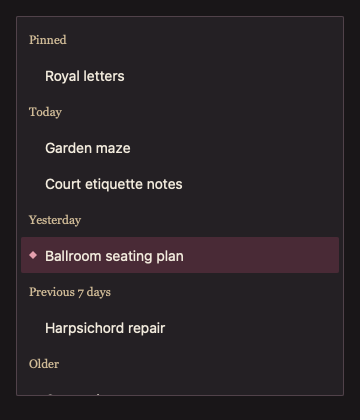Viewport: 360px width, 420px height.
Task: Click the Pinned section header
Action: point(48,40)
